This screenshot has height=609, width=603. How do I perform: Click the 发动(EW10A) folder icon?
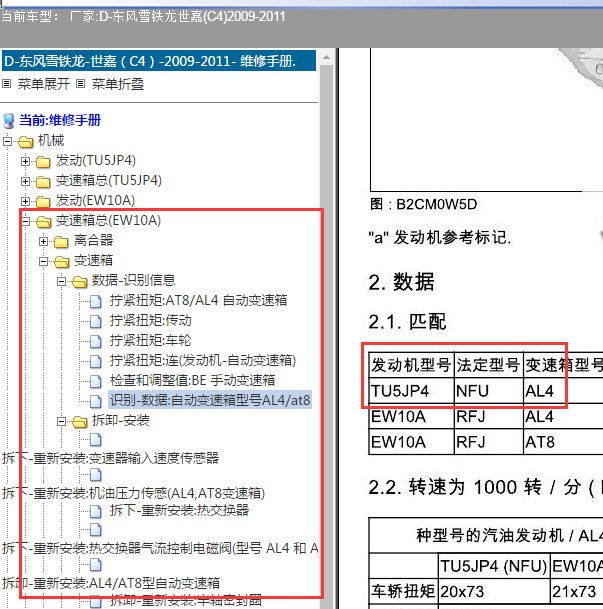43,202
